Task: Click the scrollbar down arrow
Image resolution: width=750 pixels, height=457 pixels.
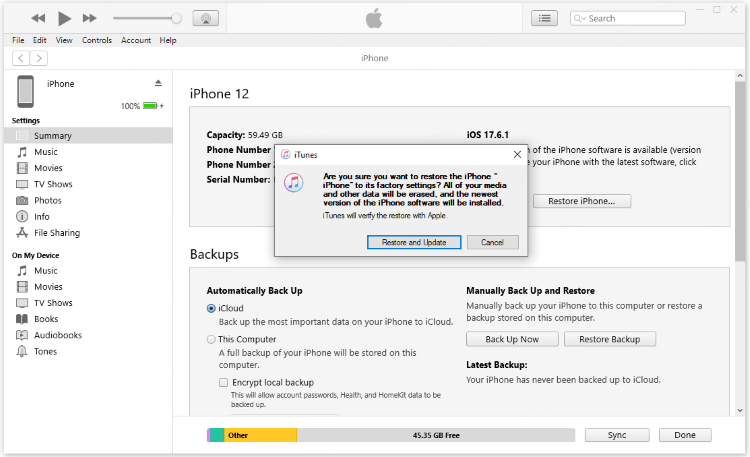Action: tap(740, 410)
